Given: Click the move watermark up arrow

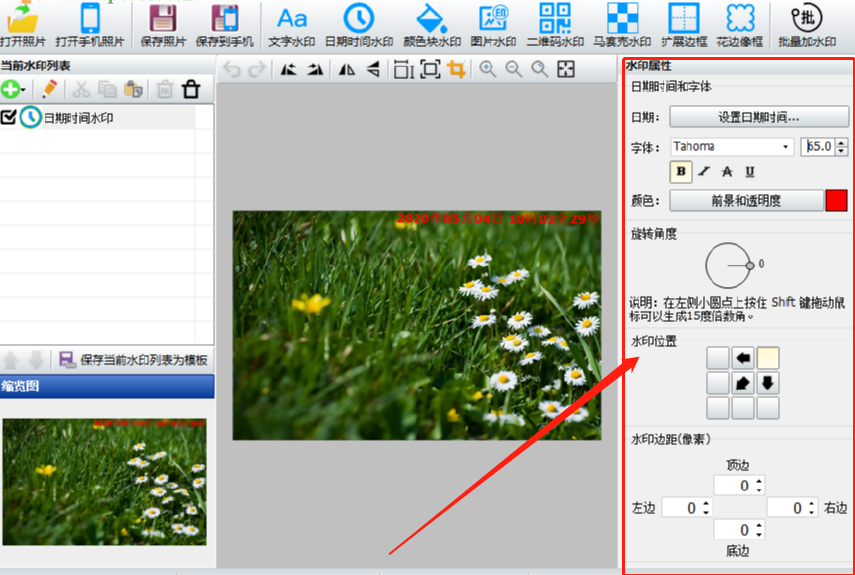Looking at the screenshot, I should pyautogui.click(x=11, y=360).
